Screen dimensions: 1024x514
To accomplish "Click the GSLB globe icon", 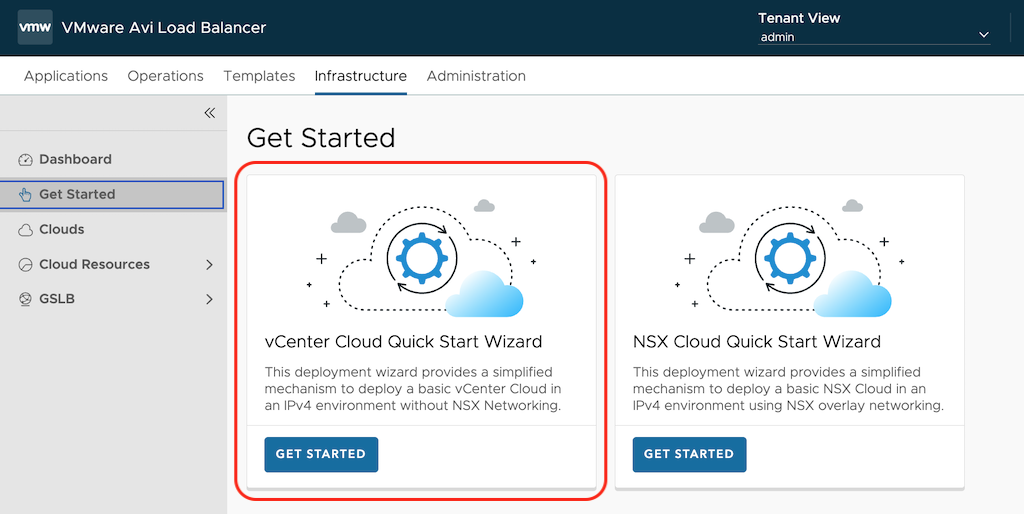I will pyautogui.click(x=25, y=299).
